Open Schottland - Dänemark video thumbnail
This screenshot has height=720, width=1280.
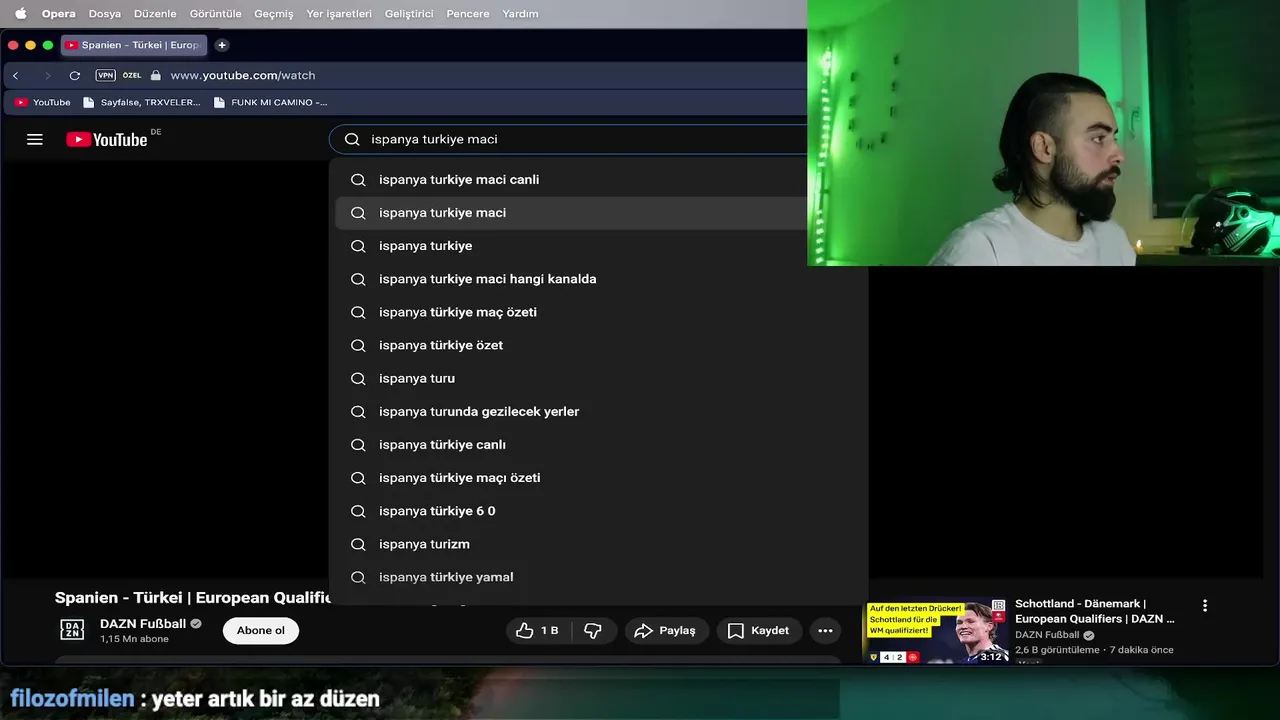pyautogui.click(x=937, y=632)
